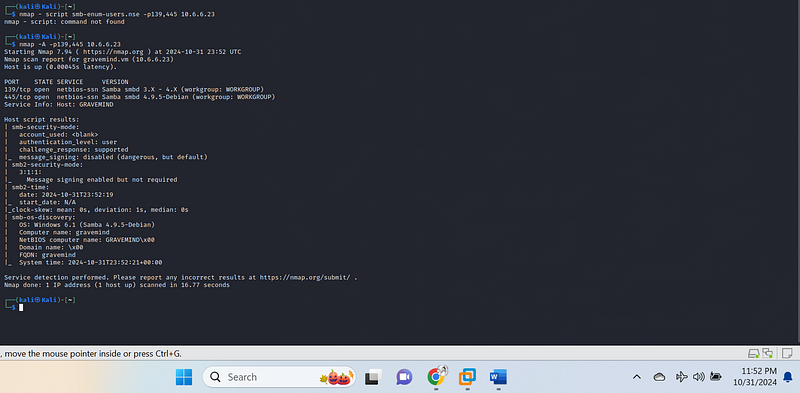Click the airplane mode tray icon
The width and height of the screenshot is (800, 393).
pyautogui.click(x=681, y=377)
